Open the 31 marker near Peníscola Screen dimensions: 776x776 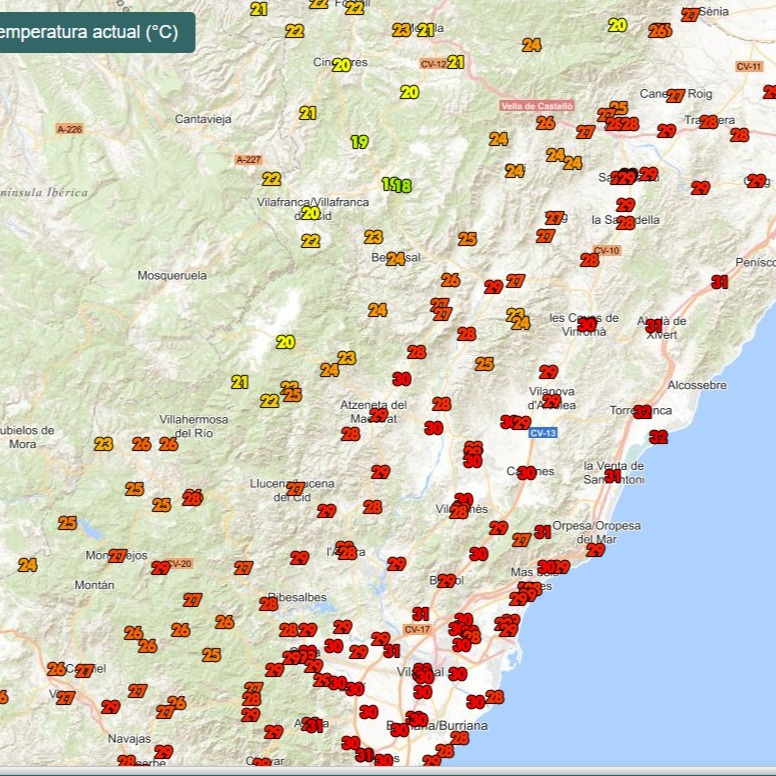(720, 282)
